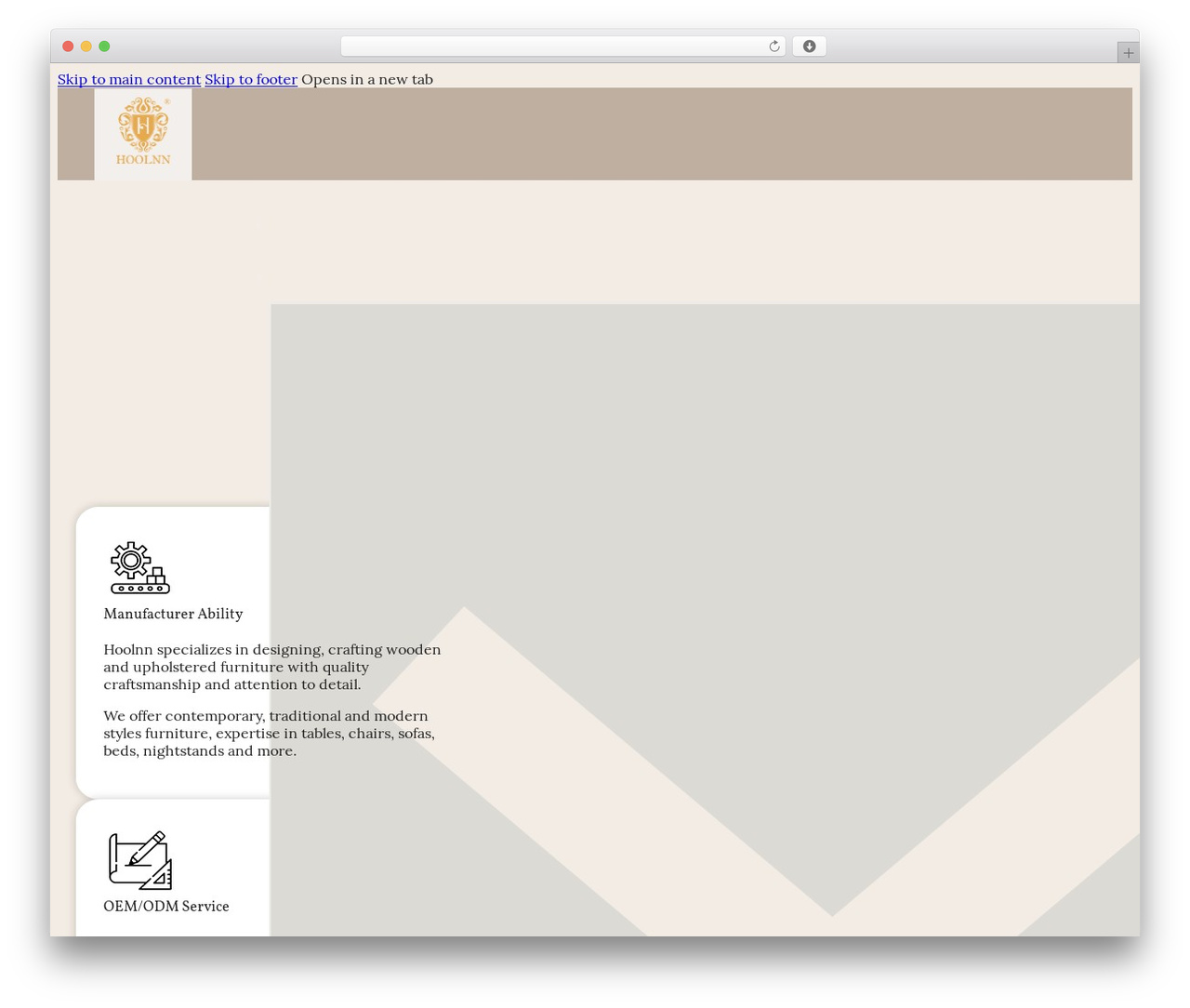Follow the Skip to main content link
This screenshot has height=1008, width=1190.
point(129,79)
